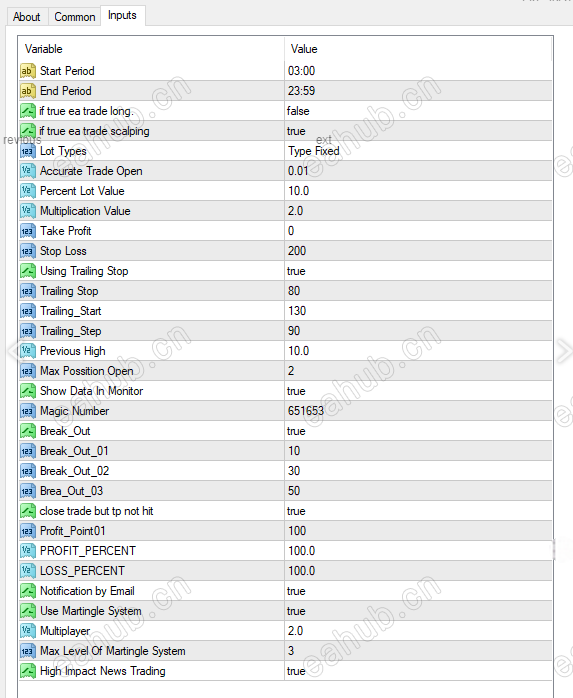Click the bool icon beside Break_Out

pyautogui.click(x=28, y=431)
